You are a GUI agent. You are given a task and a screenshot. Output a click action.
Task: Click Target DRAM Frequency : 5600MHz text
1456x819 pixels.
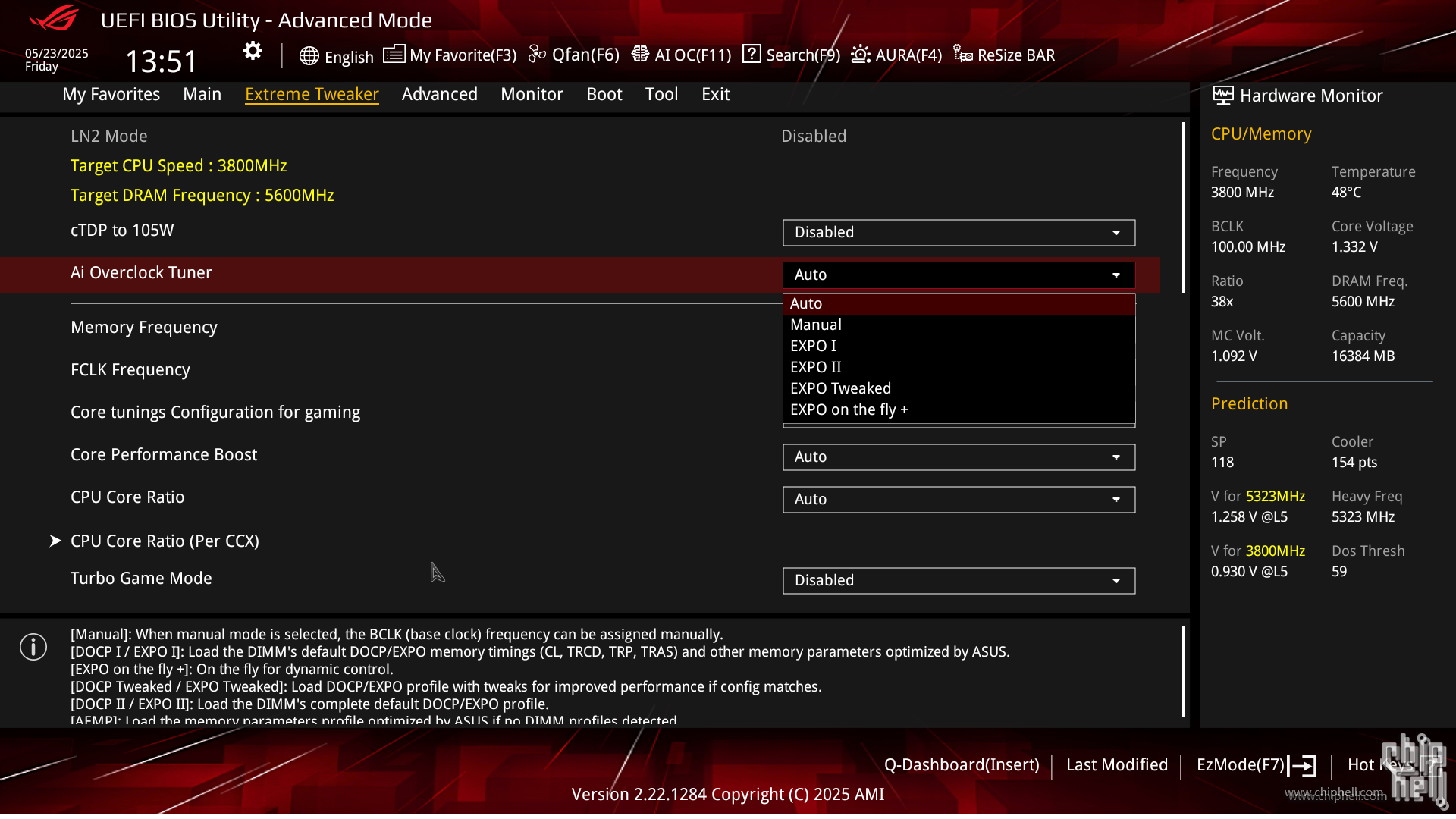point(202,196)
